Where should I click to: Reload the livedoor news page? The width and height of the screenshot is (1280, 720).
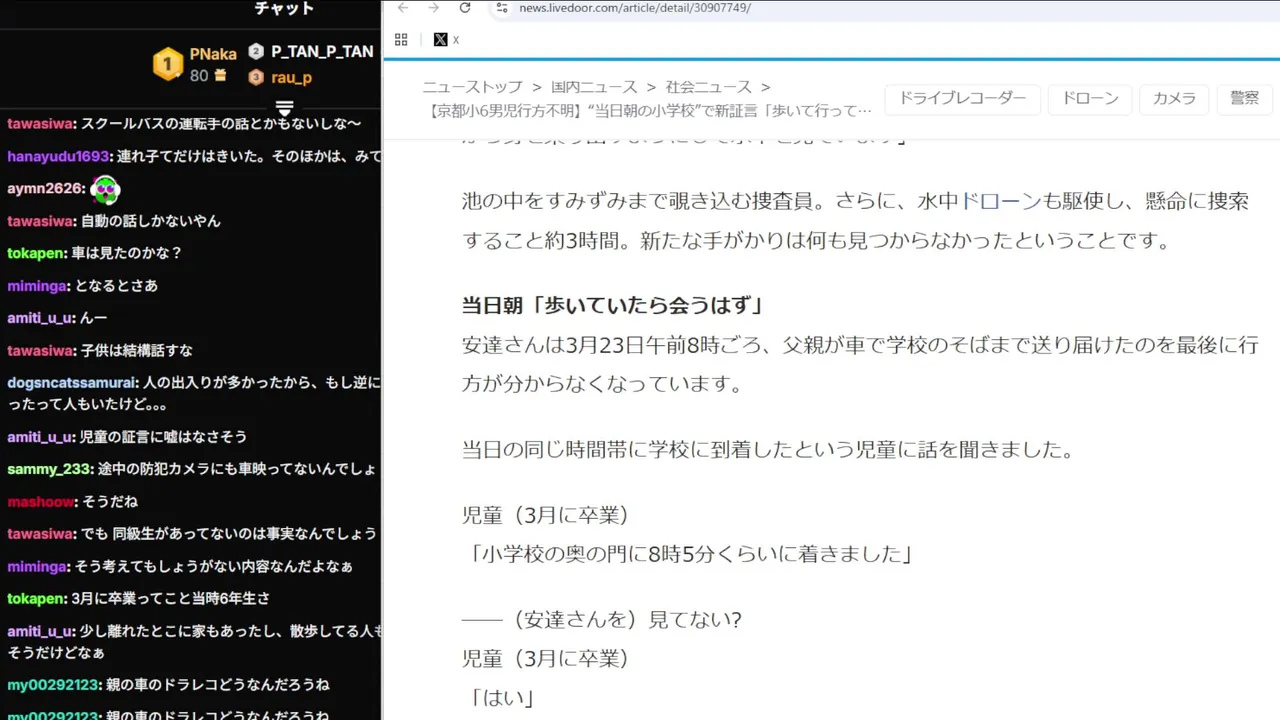pyautogui.click(x=465, y=8)
